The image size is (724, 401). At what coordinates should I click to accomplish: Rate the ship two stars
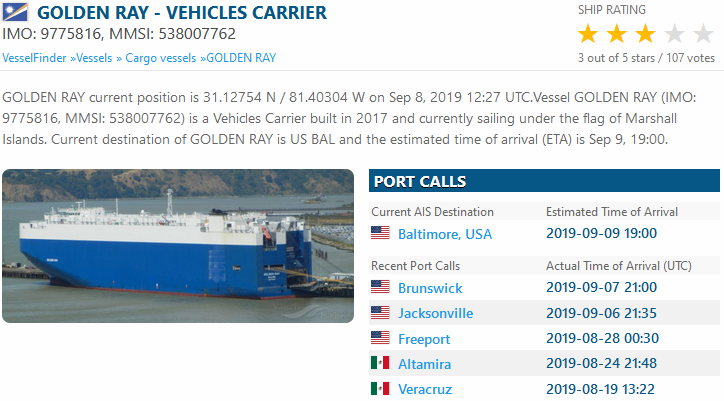[x=616, y=34]
